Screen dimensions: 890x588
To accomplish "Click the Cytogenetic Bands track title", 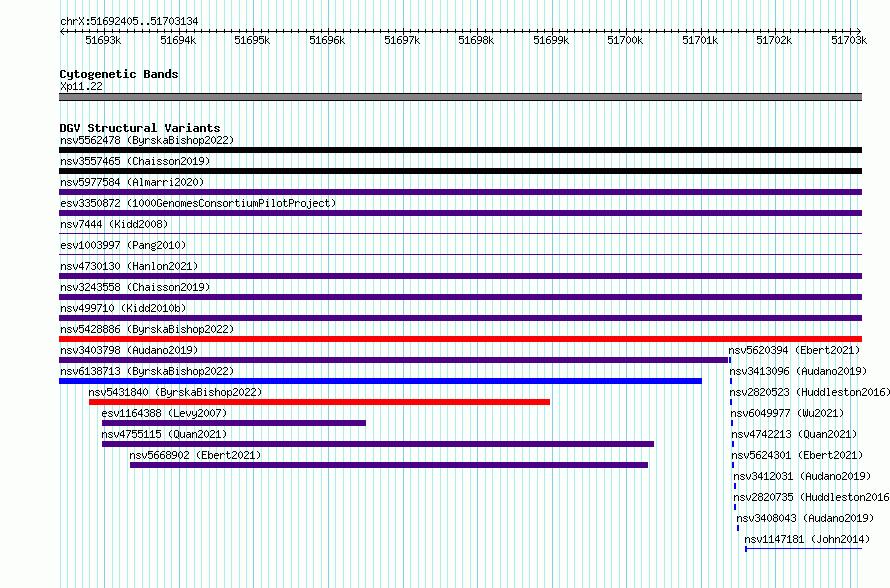I will (119, 74).
